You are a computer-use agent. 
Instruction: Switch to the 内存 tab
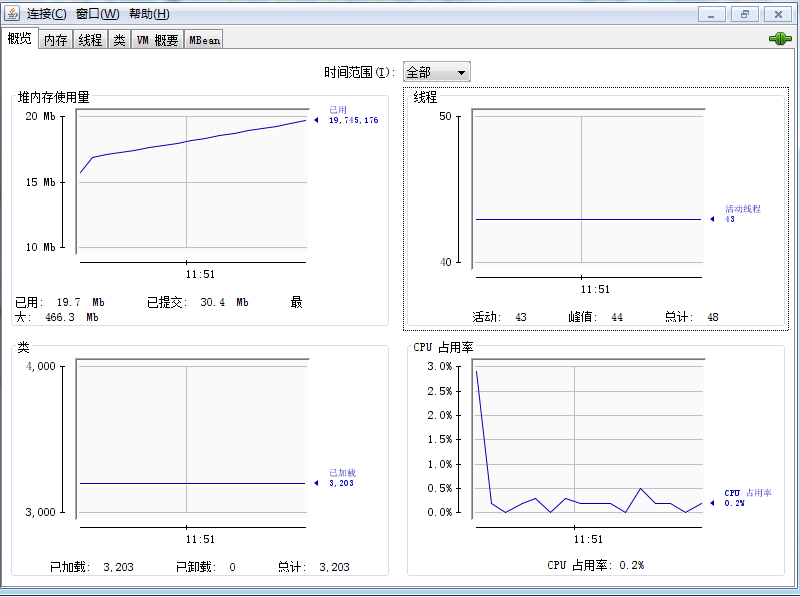click(56, 40)
